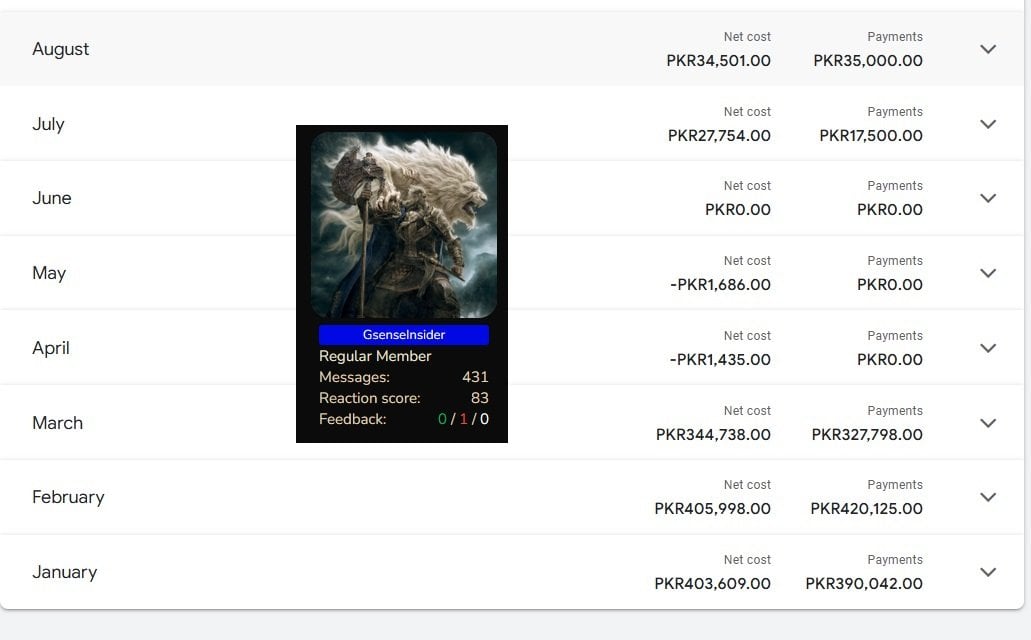Viewport: 1031px width, 640px height.
Task: Expand the July billing row chevron
Action: [x=988, y=124]
